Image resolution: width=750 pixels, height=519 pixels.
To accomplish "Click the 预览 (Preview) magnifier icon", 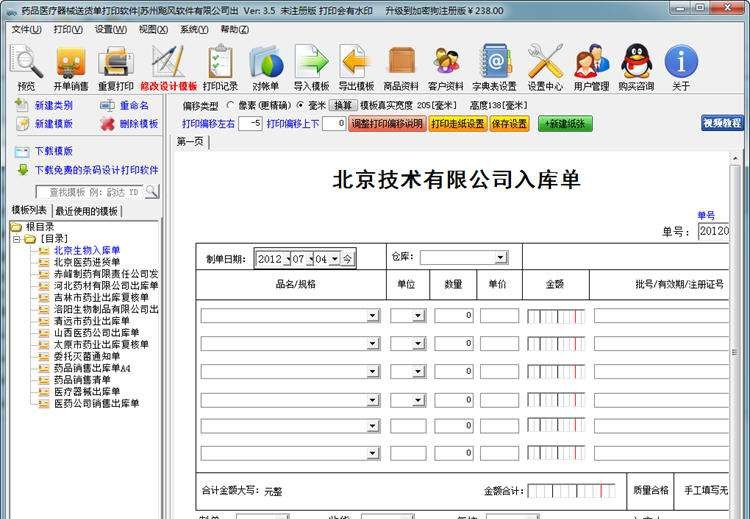I will tap(26, 63).
